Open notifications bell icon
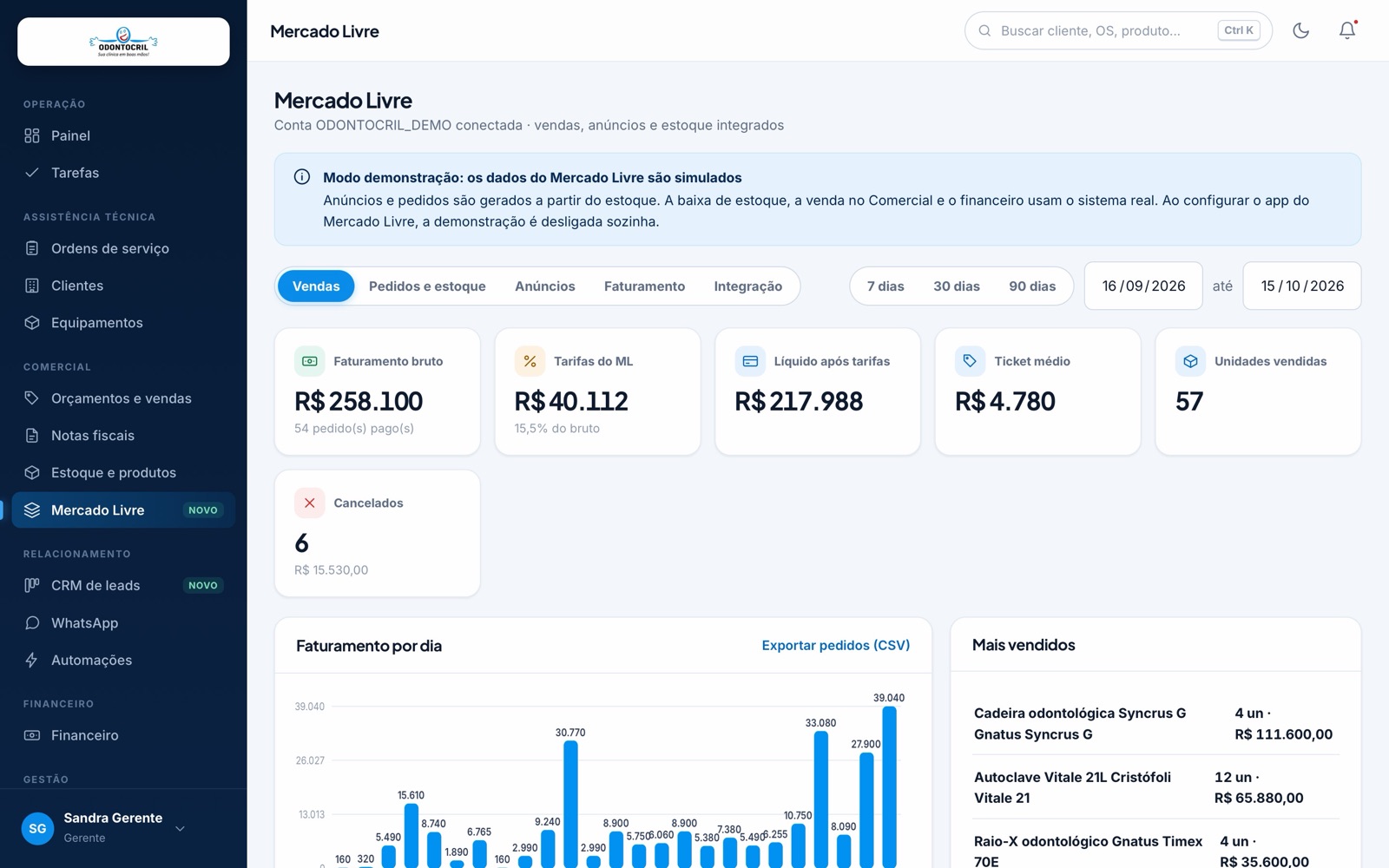Viewport: 1389px width, 868px height. pos(1347,30)
